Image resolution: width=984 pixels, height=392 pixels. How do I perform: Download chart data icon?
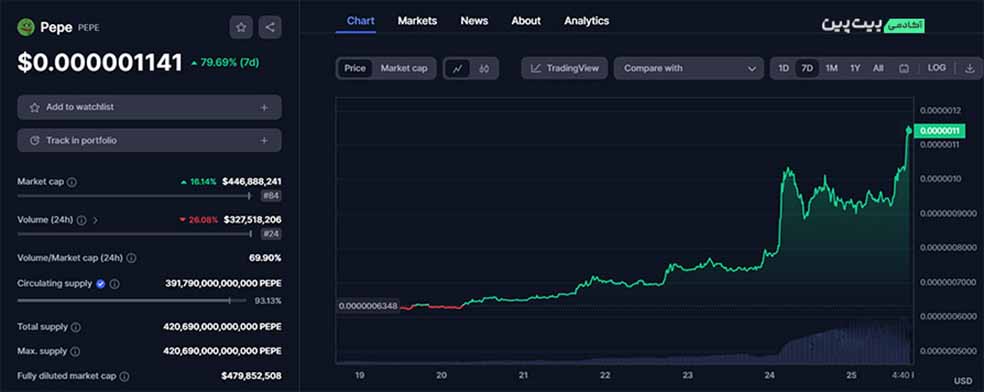[x=970, y=68]
